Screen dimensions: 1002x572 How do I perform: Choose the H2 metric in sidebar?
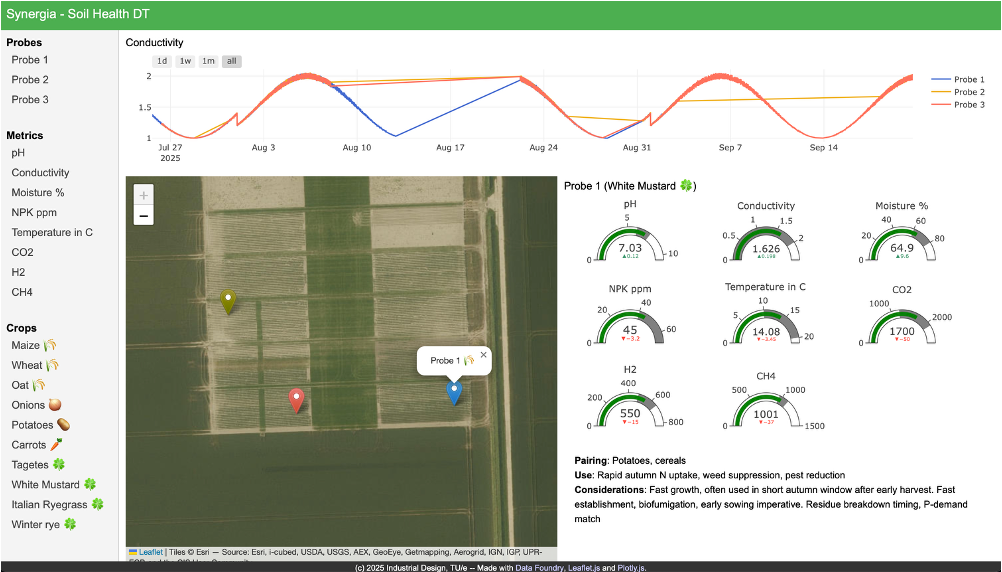19,272
